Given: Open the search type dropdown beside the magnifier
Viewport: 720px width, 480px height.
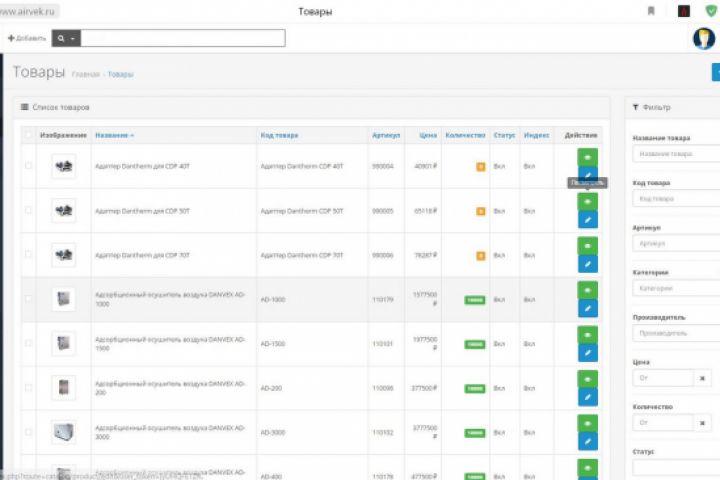Looking at the screenshot, I should pyautogui.click(x=66, y=38).
